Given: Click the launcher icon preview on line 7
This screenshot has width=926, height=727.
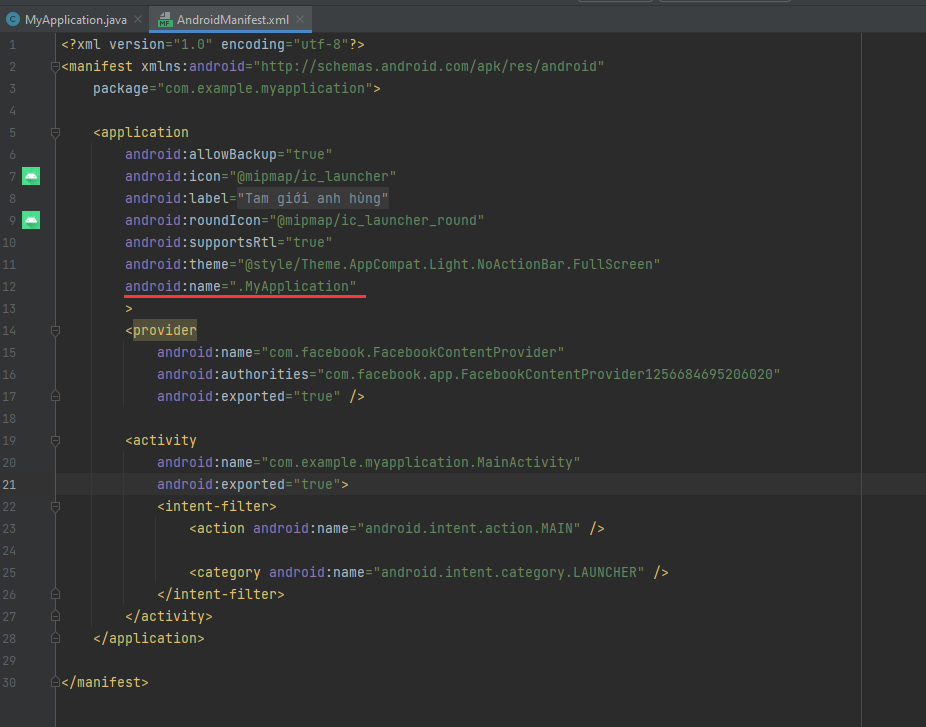Looking at the screenshot, I should (x=31, y=176).
